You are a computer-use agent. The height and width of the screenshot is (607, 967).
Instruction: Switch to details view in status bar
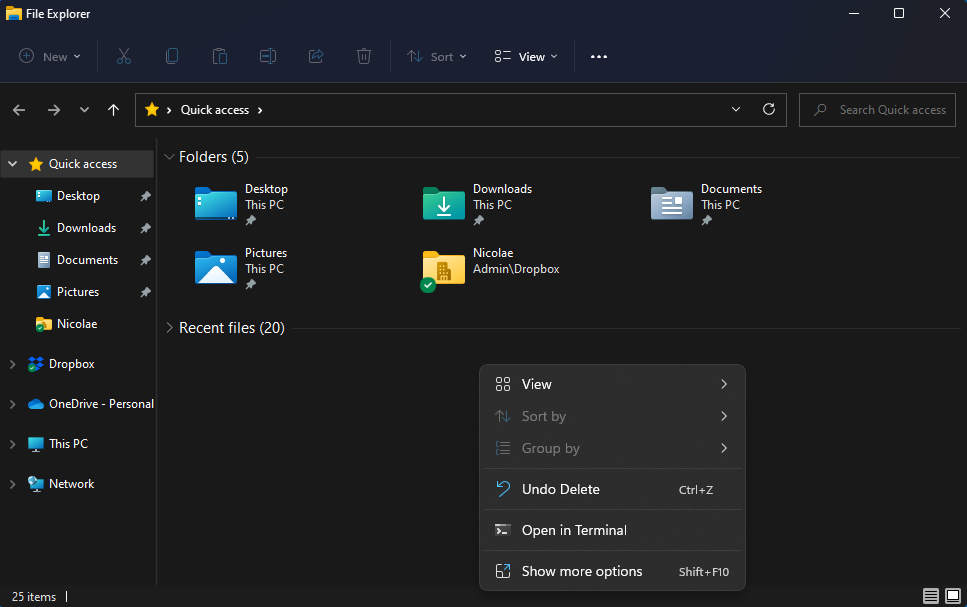click(931, 596)
